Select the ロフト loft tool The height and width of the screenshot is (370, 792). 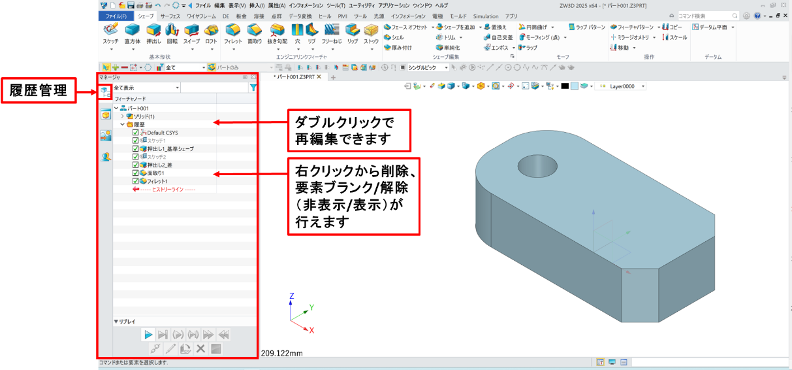pos(211,34)
